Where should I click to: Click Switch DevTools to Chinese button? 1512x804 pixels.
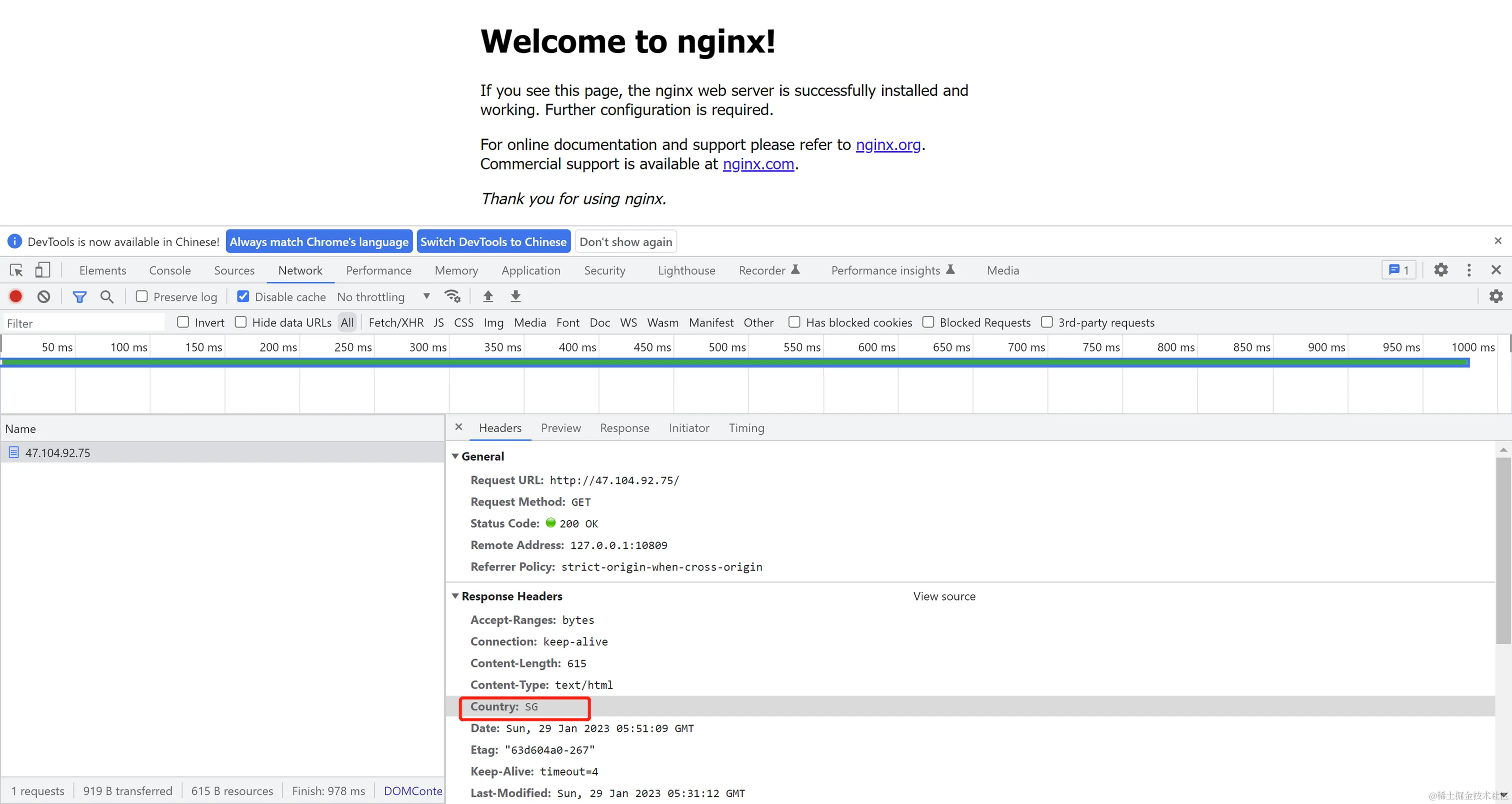(x=493, y=241)
